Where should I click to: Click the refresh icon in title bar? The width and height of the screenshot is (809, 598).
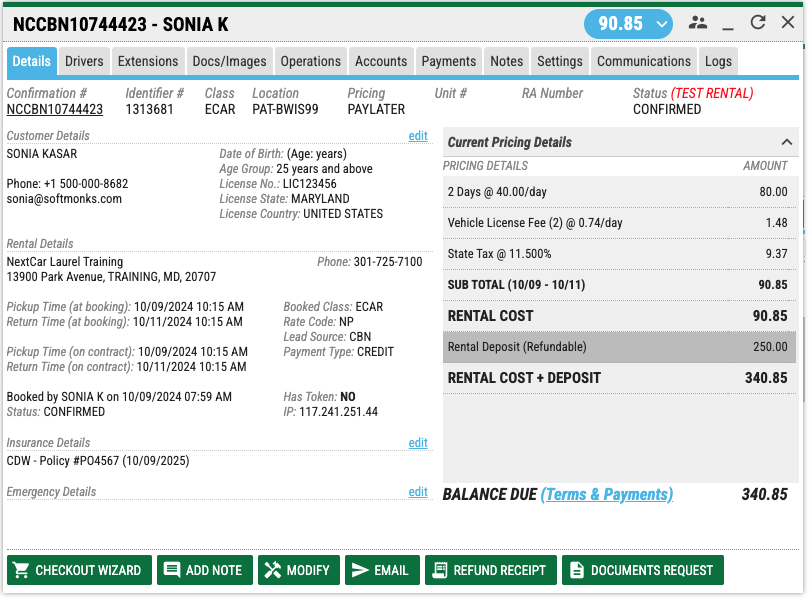758,23
